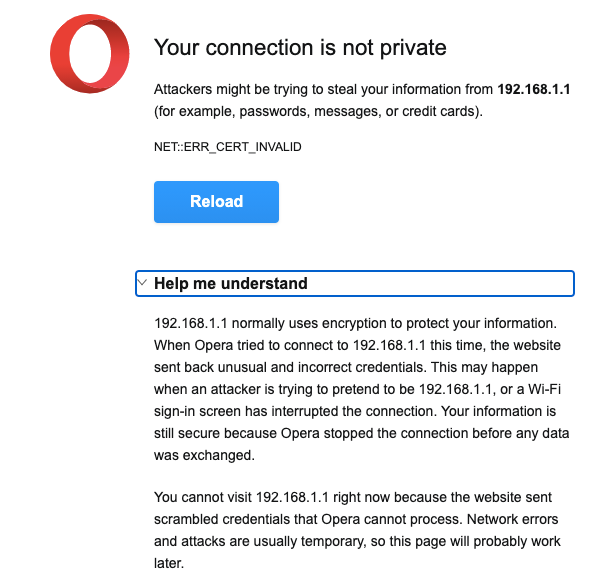The height and width of the screenshot is (577, 603).
Task: Click the chevron beside Help me understand
Action: pyautogui.click(x=143, y=283)
